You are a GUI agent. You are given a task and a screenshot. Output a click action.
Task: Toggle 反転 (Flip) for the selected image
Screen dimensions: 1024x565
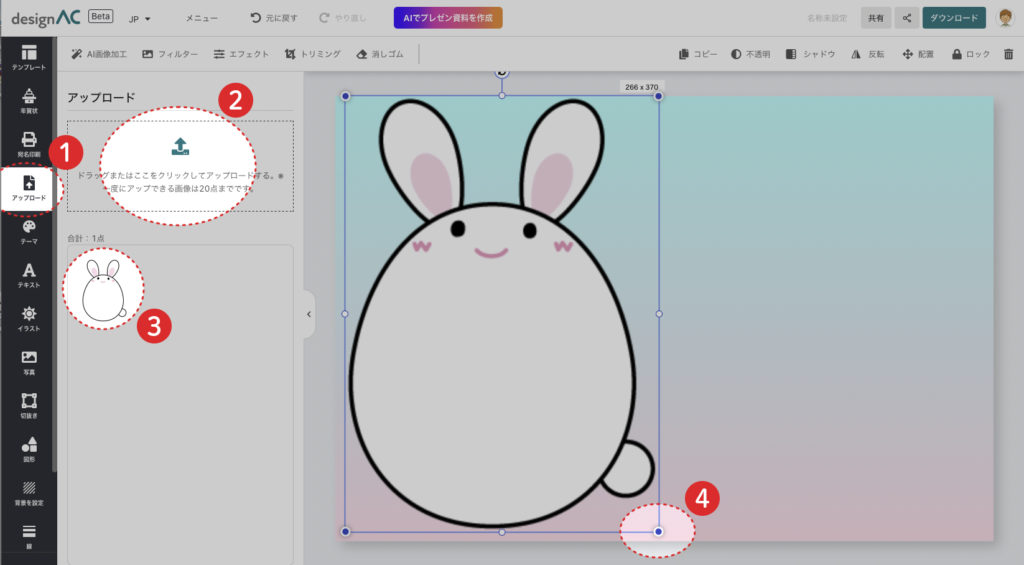pos(867,54)
